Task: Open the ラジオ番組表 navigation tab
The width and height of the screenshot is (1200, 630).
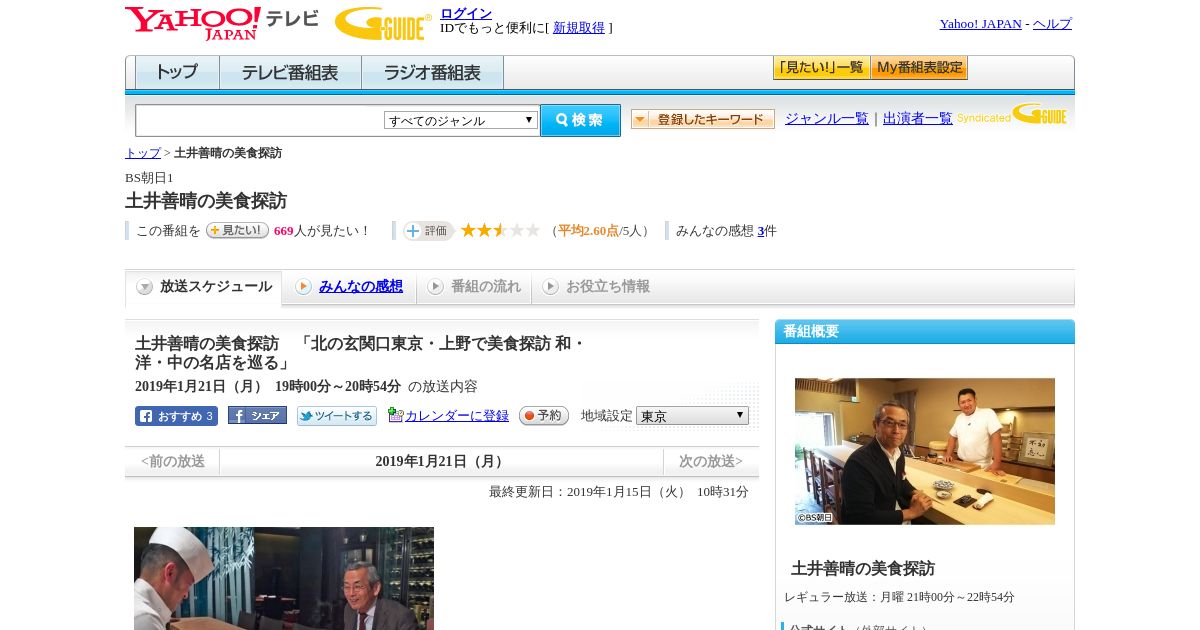Action: tap(432, 73)
